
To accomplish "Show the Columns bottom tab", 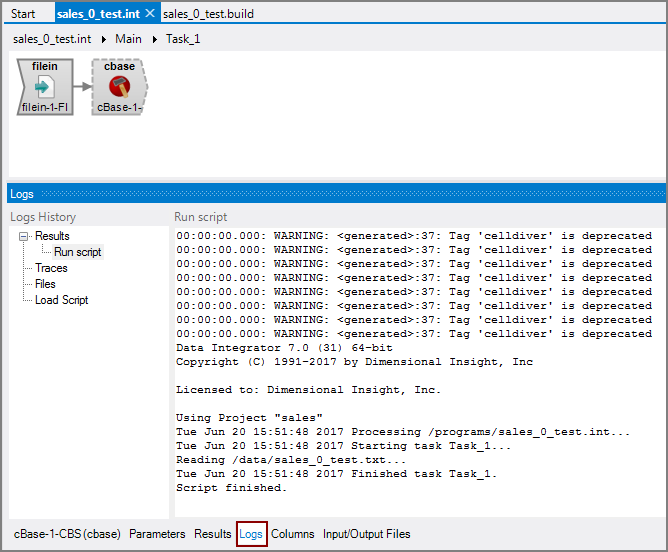I will pos(292,534).
